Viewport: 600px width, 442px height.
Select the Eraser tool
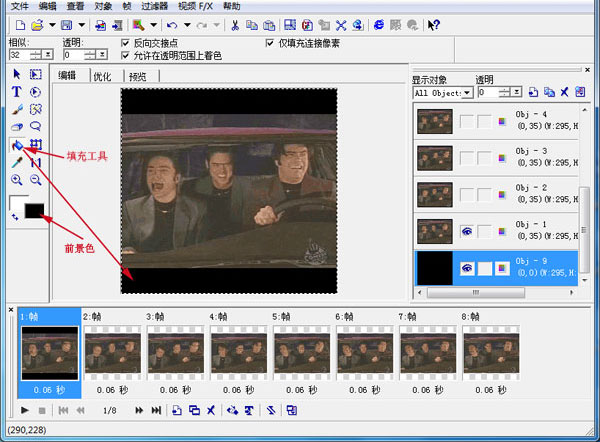click(x=17, y=127)
